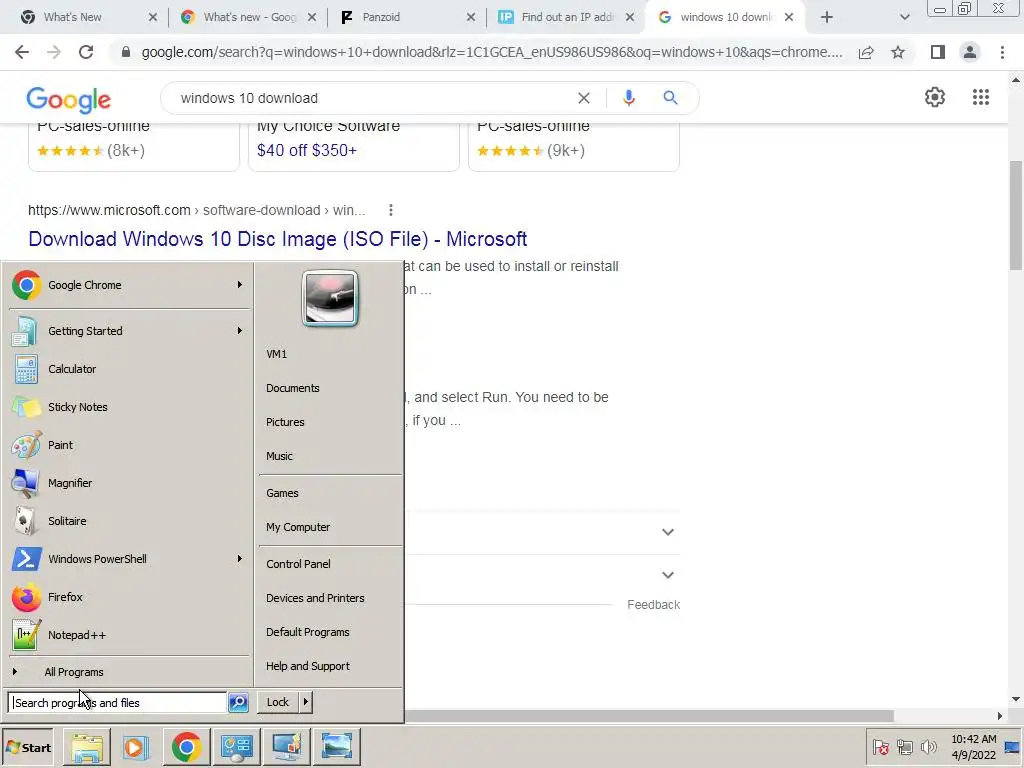Open Devices and Printers

coord(315,598)
